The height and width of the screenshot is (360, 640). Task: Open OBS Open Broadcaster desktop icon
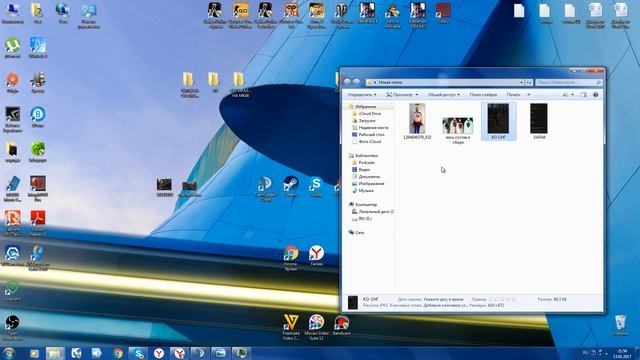pyautogui.click(x=12, y=327)
